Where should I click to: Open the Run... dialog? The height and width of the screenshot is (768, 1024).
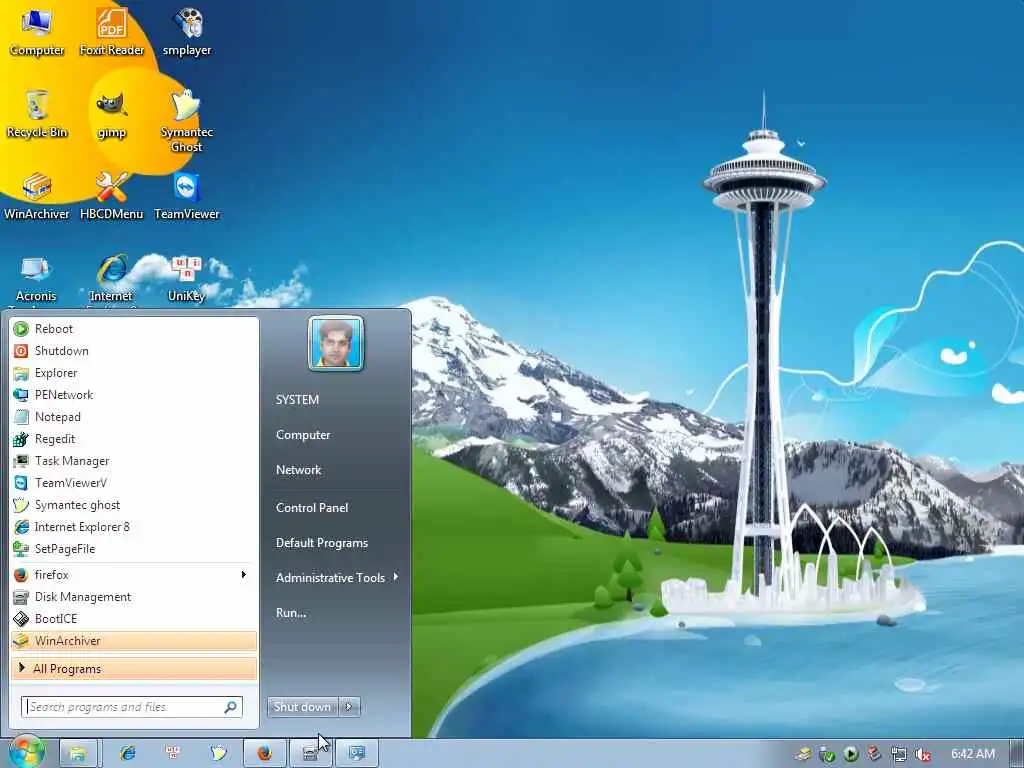tap(291, 613)
